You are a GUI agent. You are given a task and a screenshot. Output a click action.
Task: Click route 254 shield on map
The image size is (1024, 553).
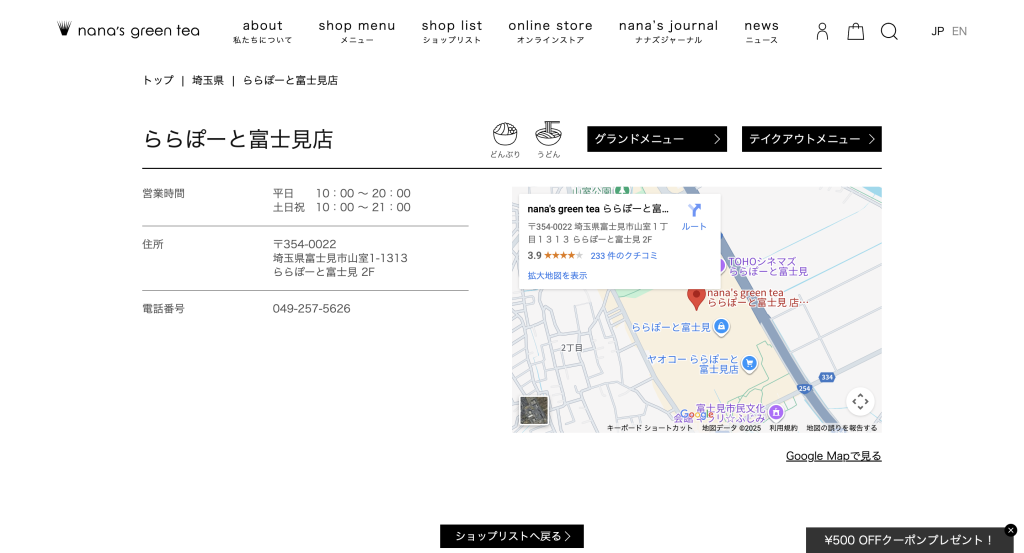(804, 388)
